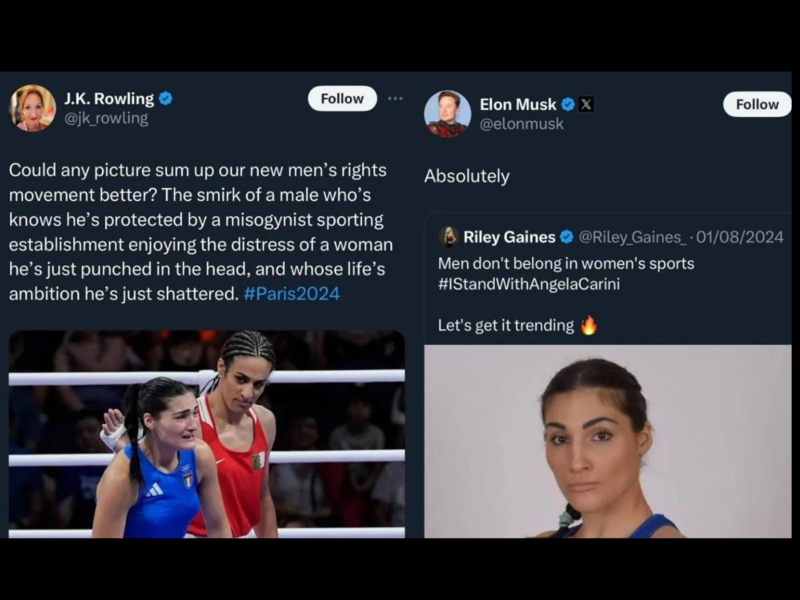
Task: Follow the J.K. Rowling account
Action: 342,98
